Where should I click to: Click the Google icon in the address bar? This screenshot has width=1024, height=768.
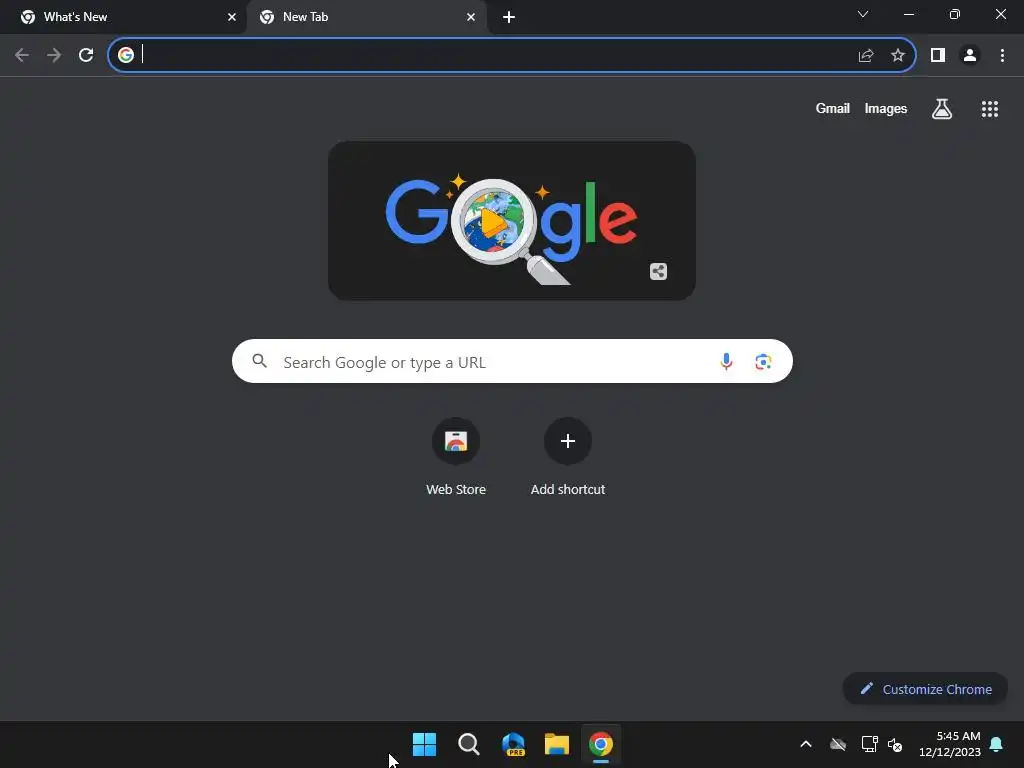coord(126,55)
